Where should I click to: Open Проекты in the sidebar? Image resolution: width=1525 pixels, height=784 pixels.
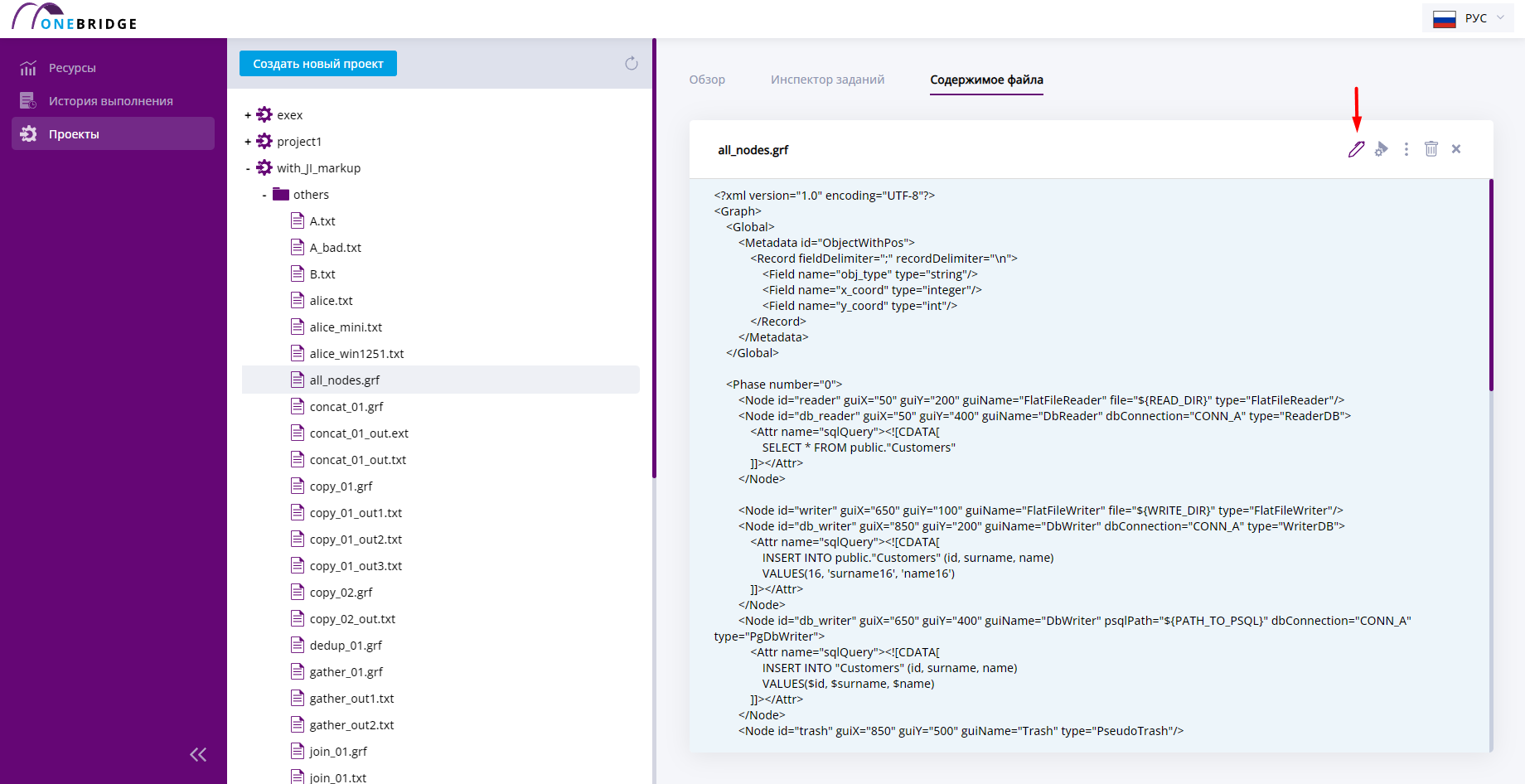coord(113,133)
